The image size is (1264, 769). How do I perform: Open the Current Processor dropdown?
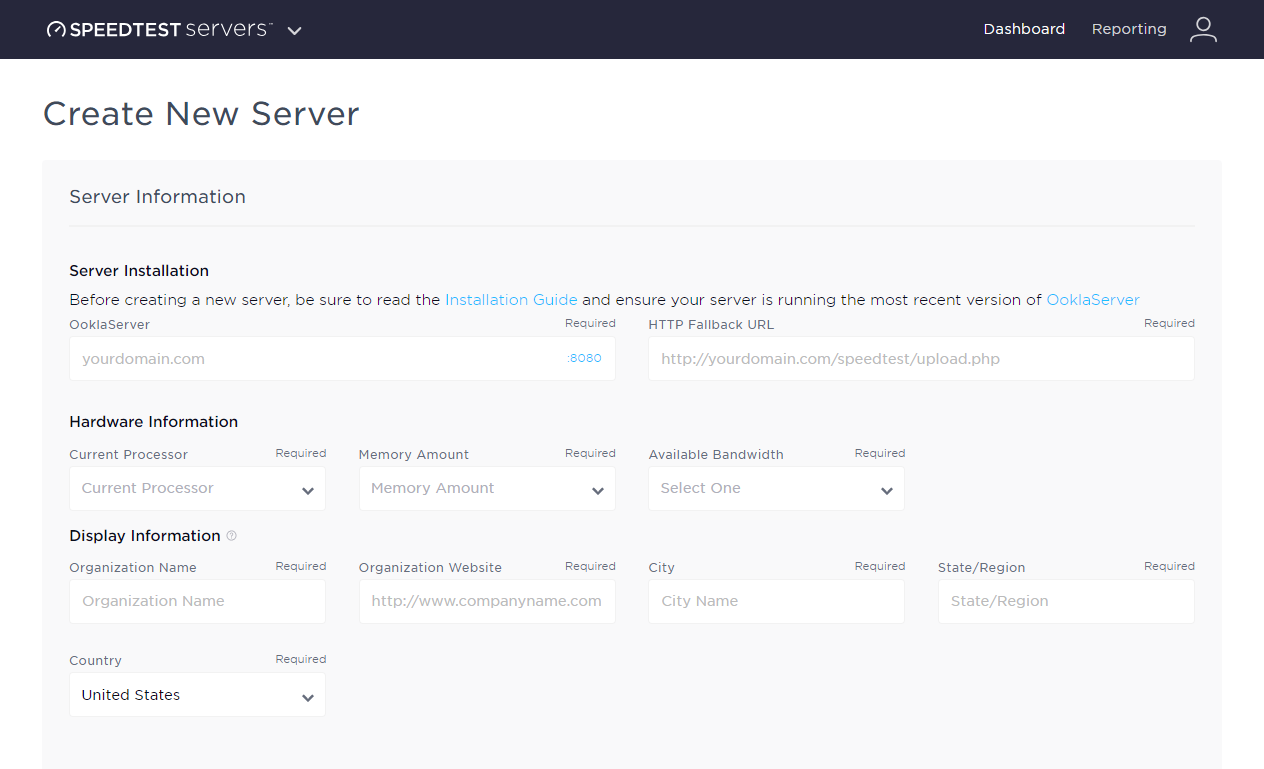coord(197,488)
